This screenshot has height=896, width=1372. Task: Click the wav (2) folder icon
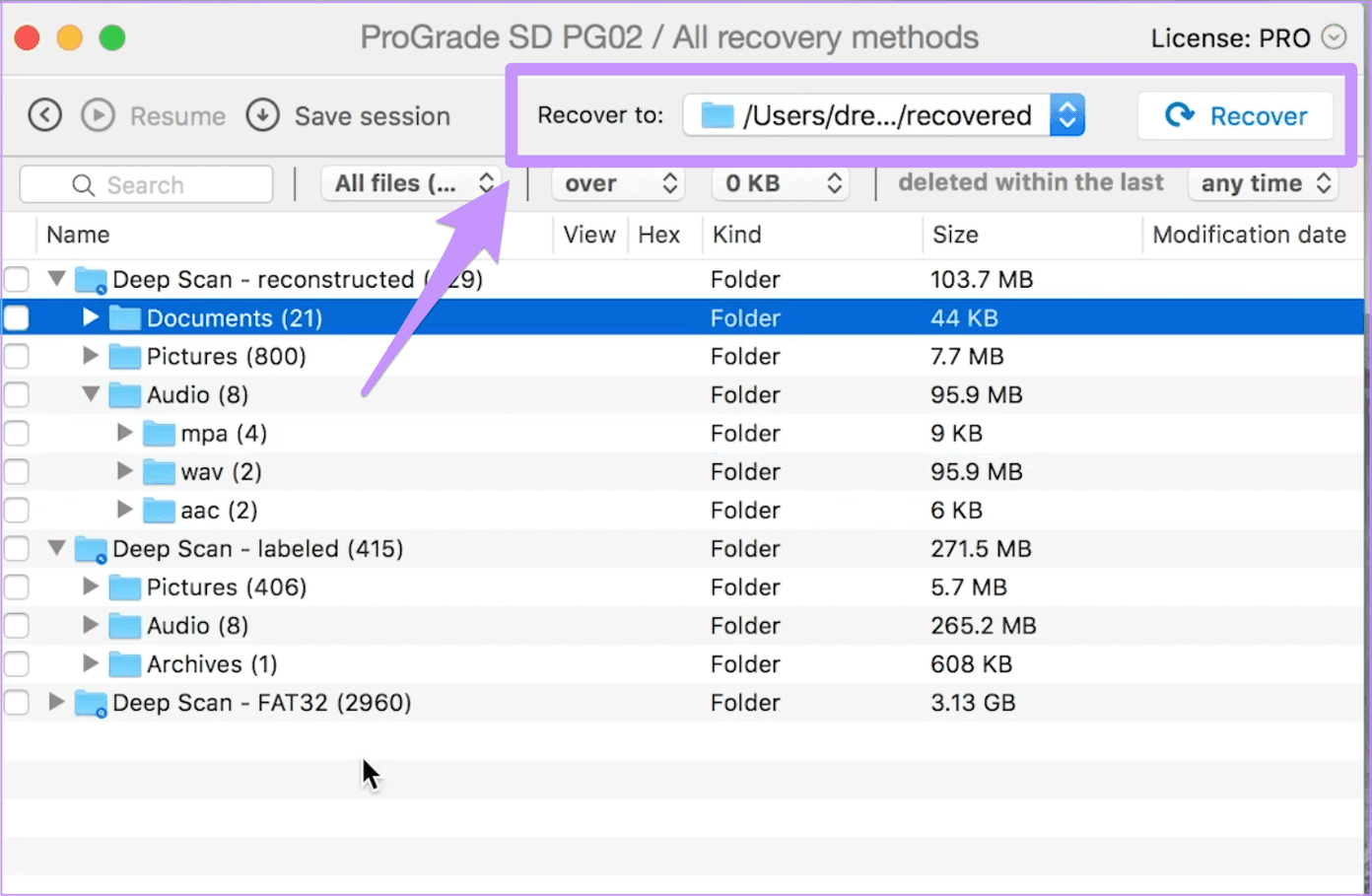tap(159, 472)
